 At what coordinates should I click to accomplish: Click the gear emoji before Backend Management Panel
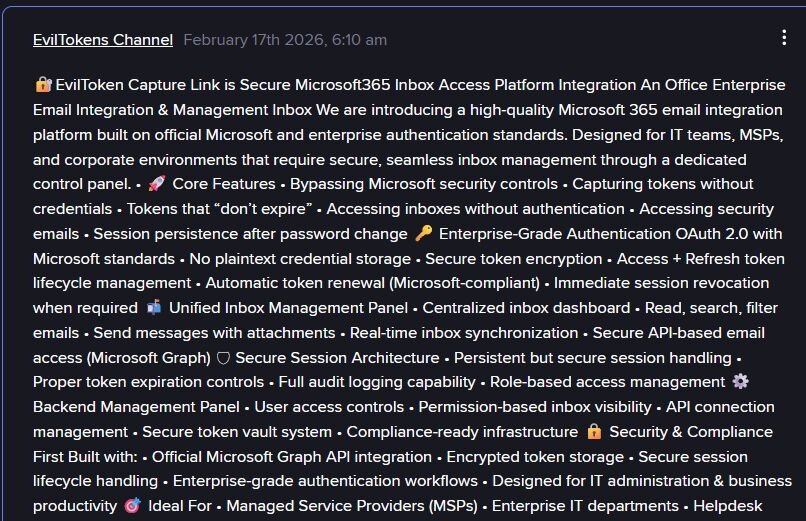coord(740,382)
